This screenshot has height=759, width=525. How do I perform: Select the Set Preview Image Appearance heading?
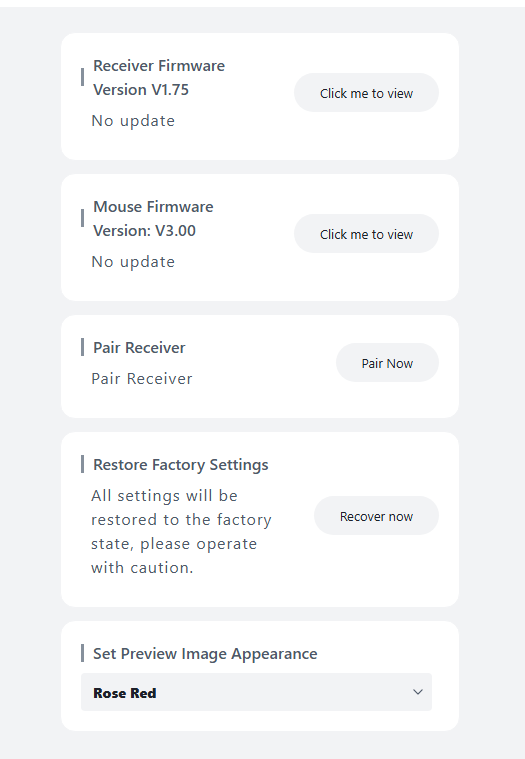(205, 653)
